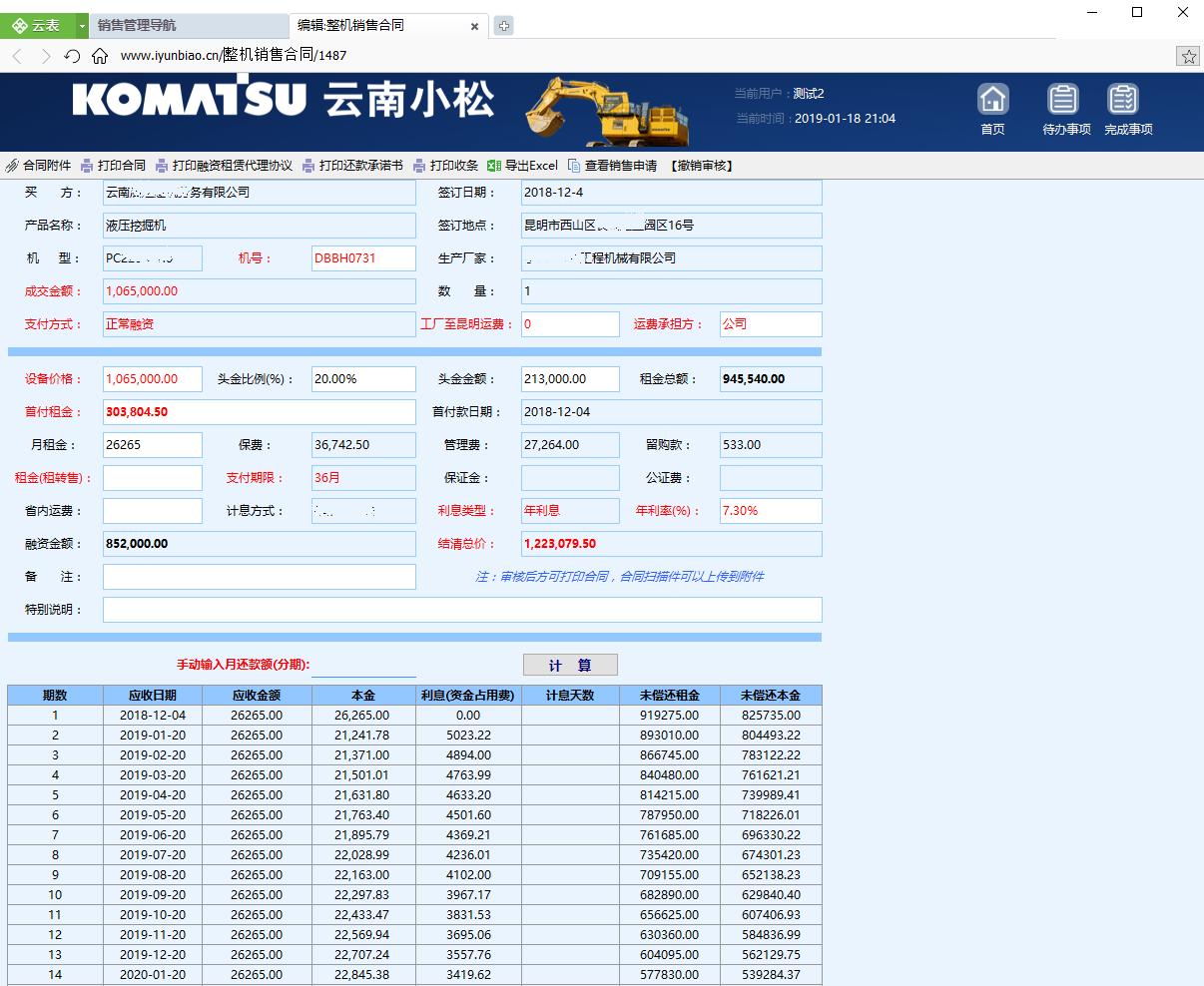Click the browser home icon
1204x986 pixels.
(99, 56)
